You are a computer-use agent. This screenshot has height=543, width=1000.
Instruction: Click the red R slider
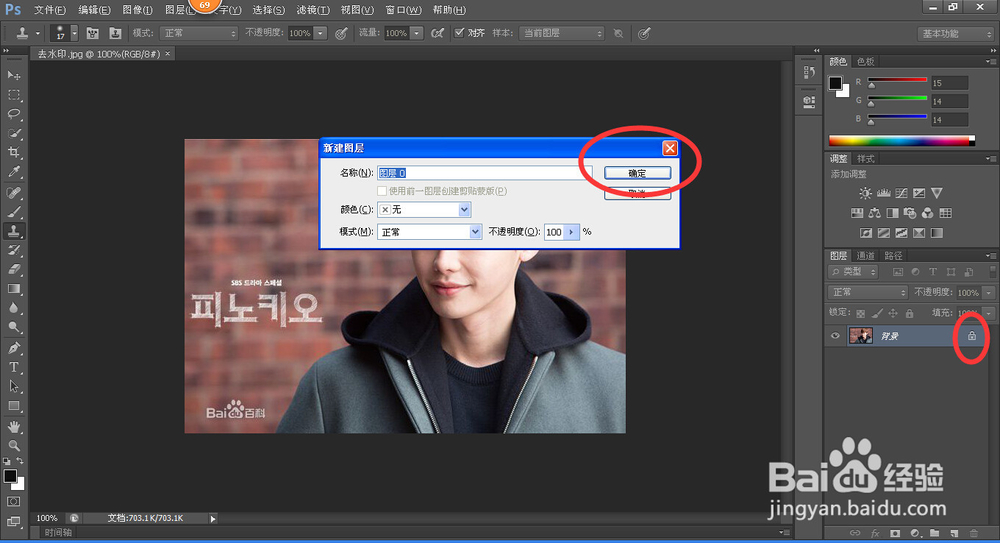pyautogui.click(x=897, y=80)
